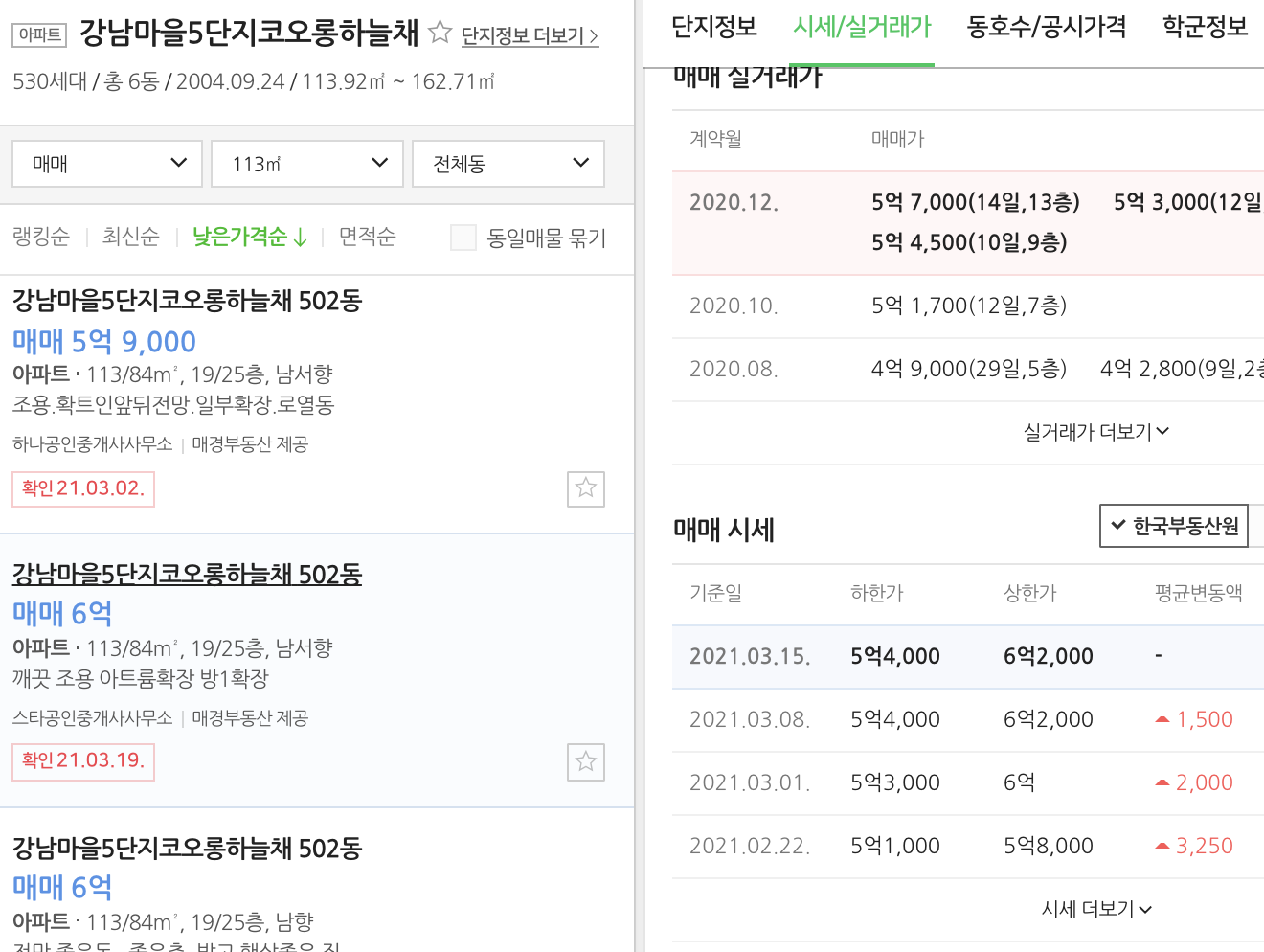Image resolution: width=1264 pixels, height=952 pixels.
Task: Click the 아파트 category badge
Action: [x=39, y=34]
